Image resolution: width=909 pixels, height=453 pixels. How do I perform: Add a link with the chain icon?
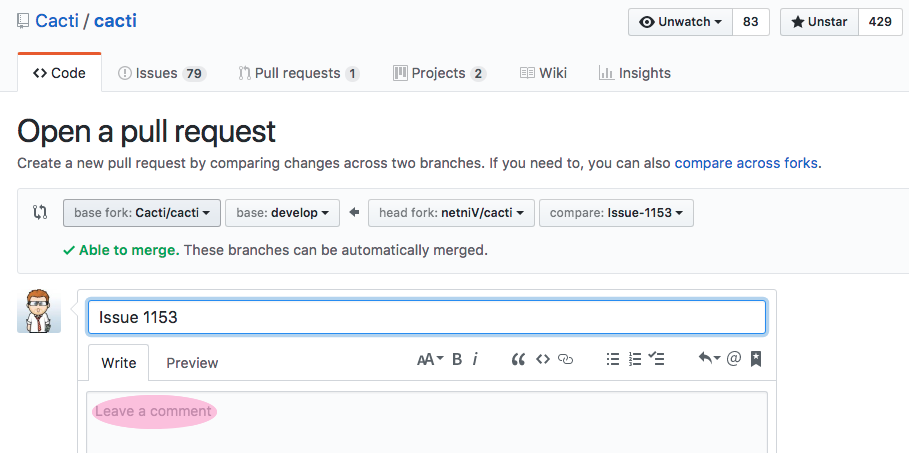point(565,360)
